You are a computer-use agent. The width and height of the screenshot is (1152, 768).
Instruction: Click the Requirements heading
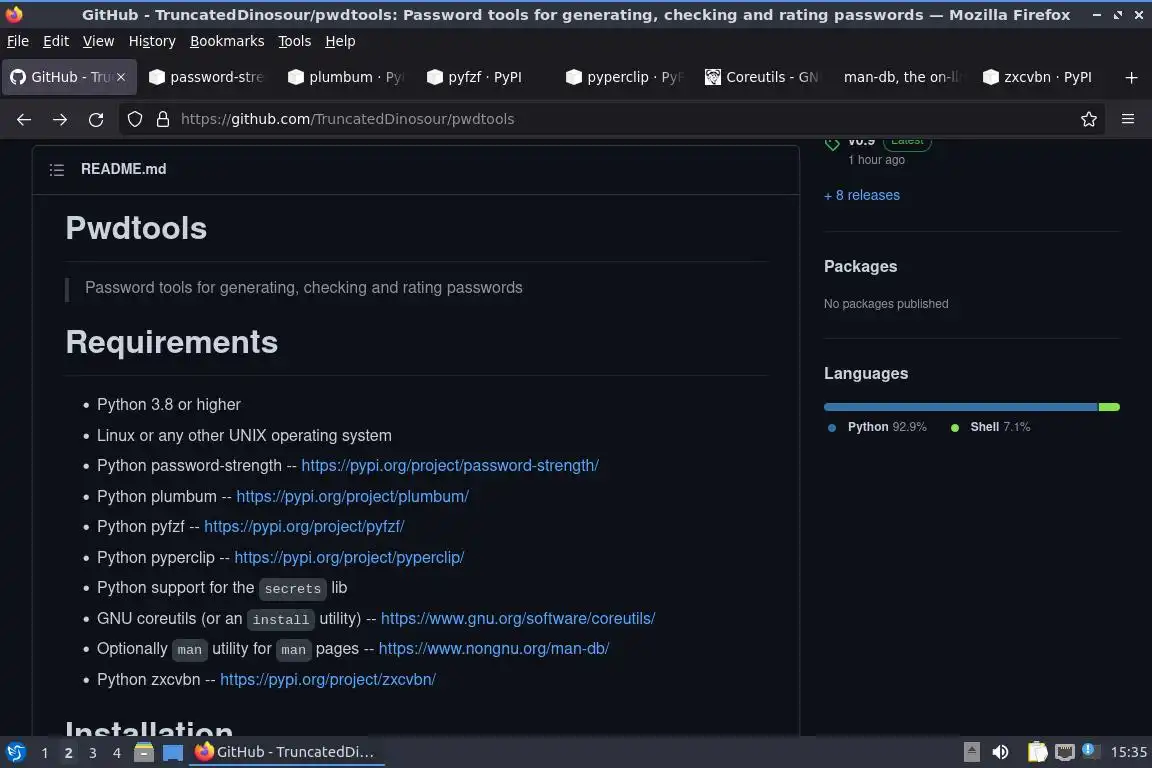point(172,342)
